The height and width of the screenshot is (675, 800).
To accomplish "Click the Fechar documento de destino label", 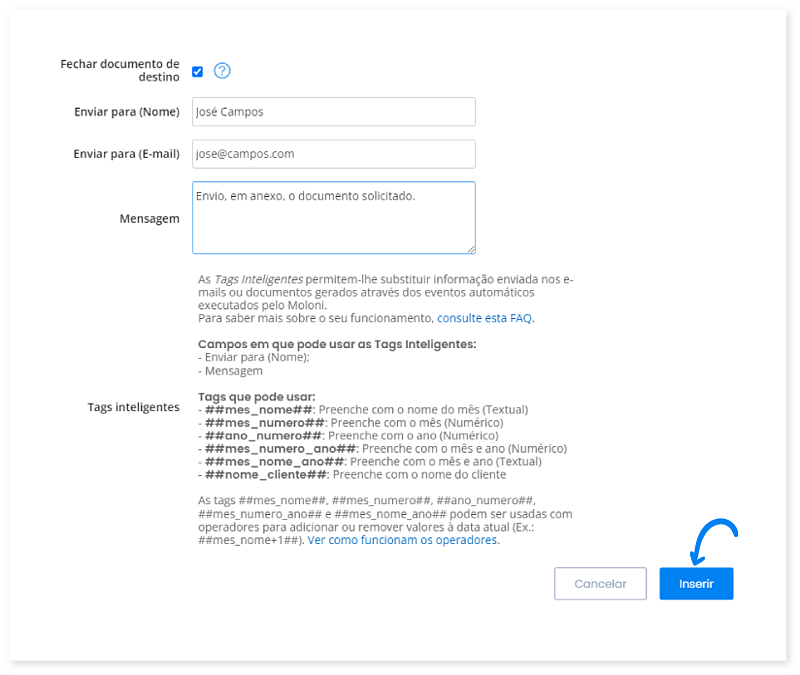I will point(120,70).
